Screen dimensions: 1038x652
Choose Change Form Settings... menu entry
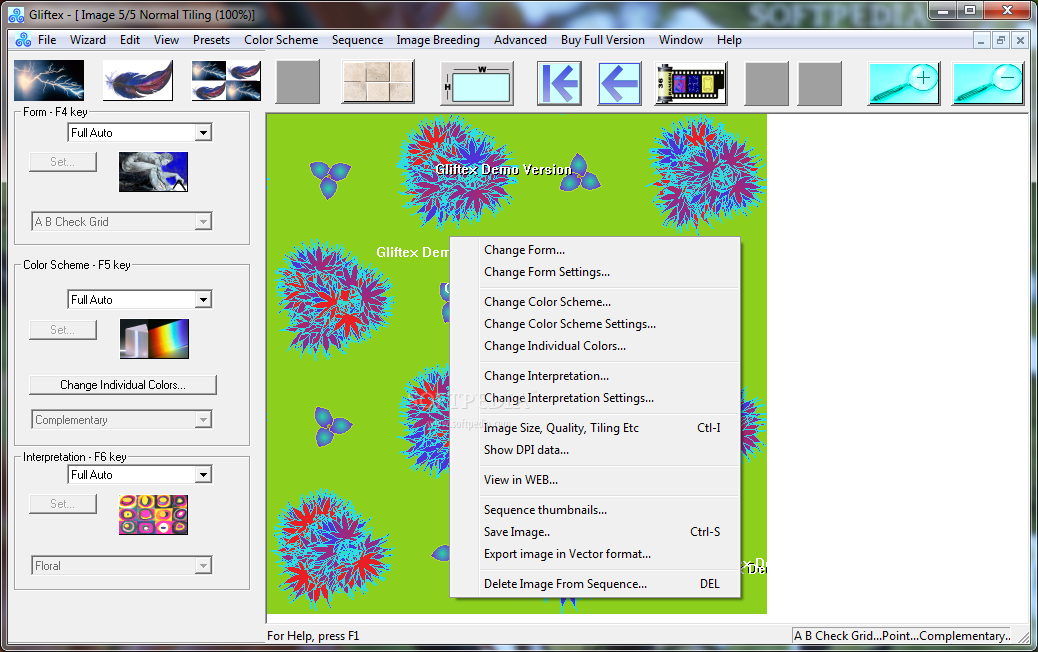click(594, 272)
